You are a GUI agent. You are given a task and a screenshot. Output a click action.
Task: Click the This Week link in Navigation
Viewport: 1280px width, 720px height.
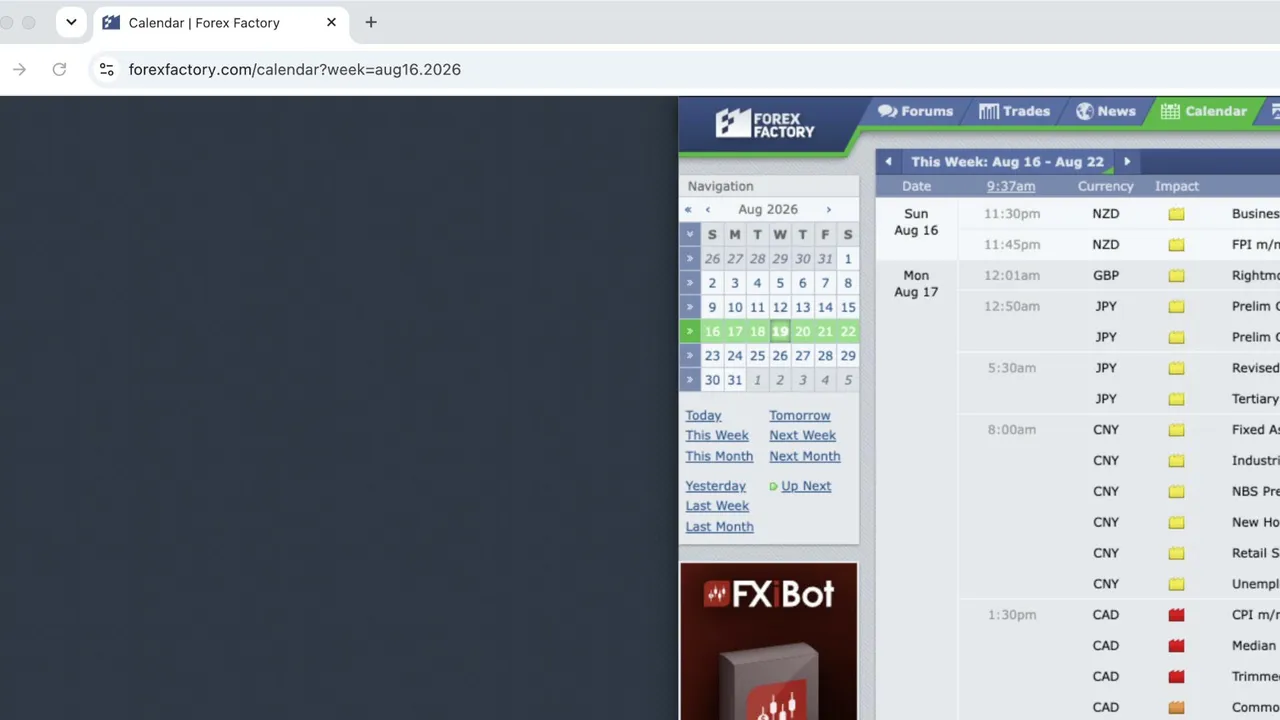(x=717, y=436)
